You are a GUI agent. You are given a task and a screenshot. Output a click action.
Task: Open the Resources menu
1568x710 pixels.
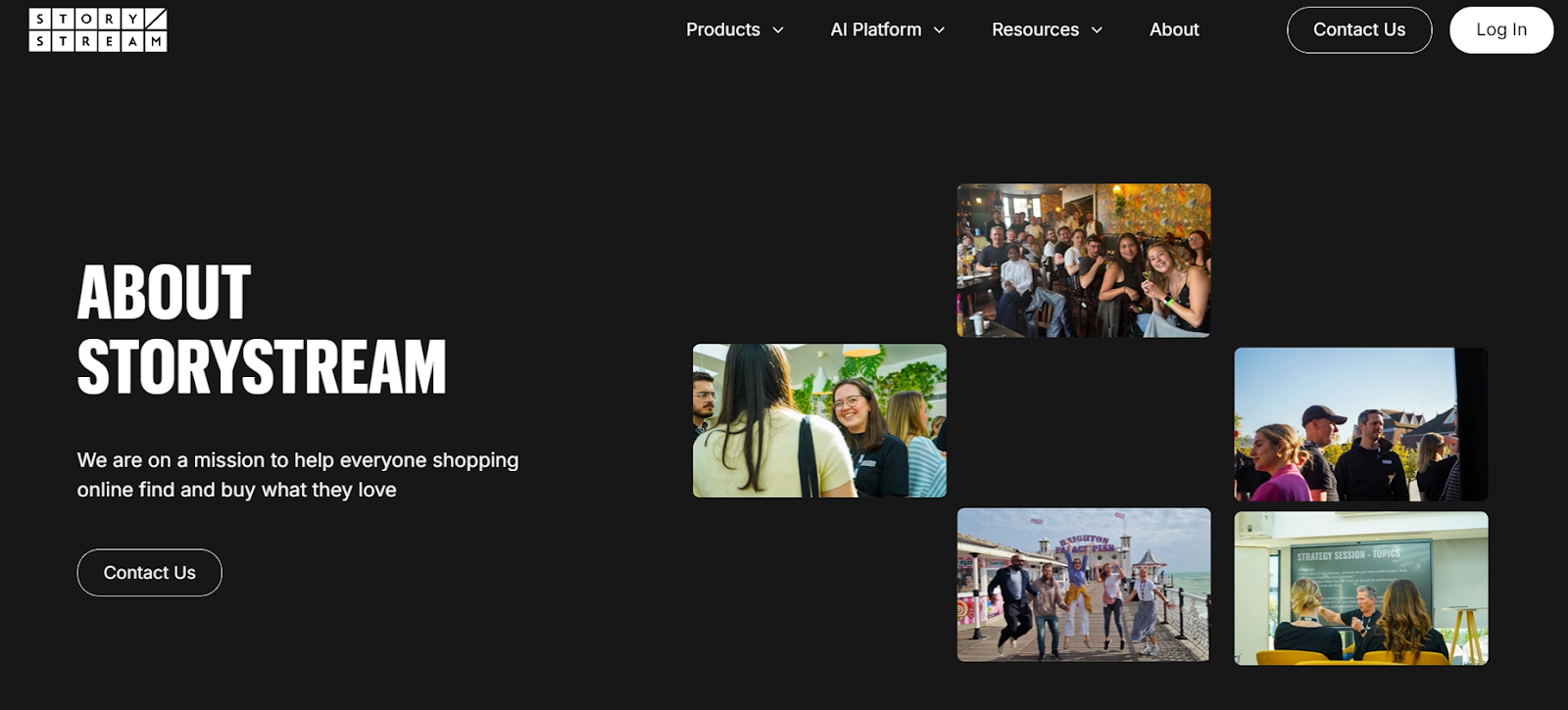pyautogui.click(x=1035, y=30)
